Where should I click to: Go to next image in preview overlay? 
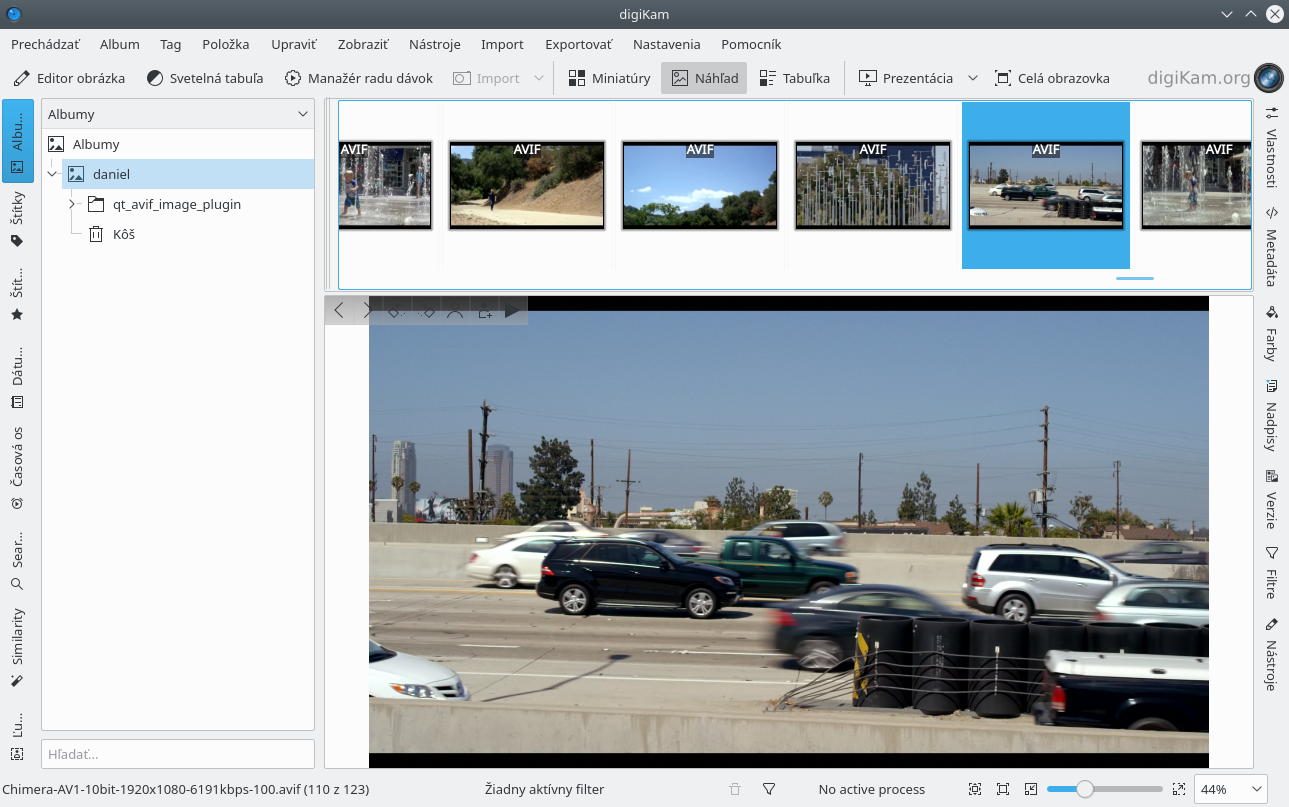click(x=367, y=311)
